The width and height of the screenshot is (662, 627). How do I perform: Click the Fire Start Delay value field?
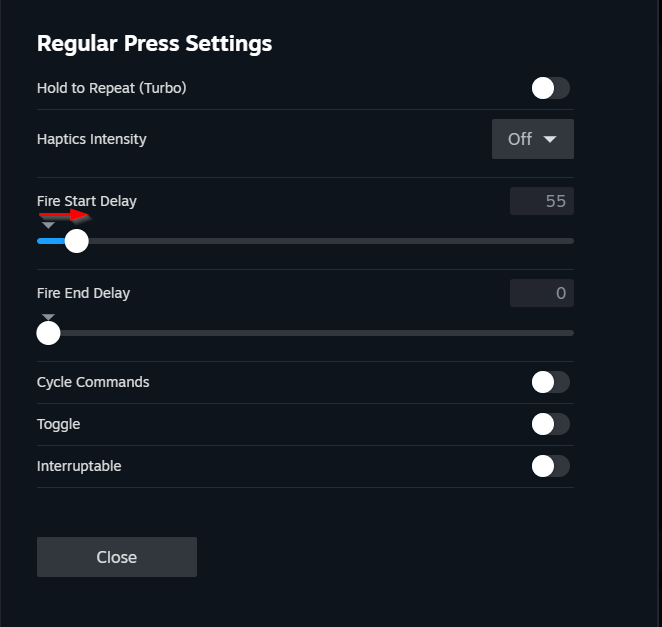tap(541, 201)
